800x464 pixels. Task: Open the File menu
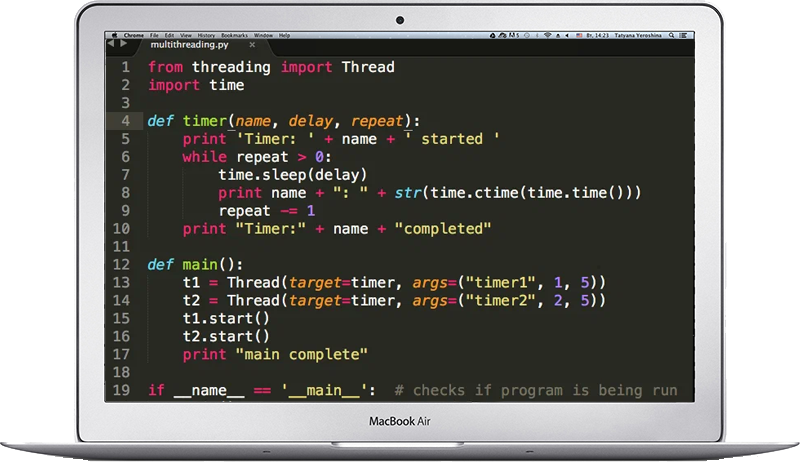click(154, 35)
